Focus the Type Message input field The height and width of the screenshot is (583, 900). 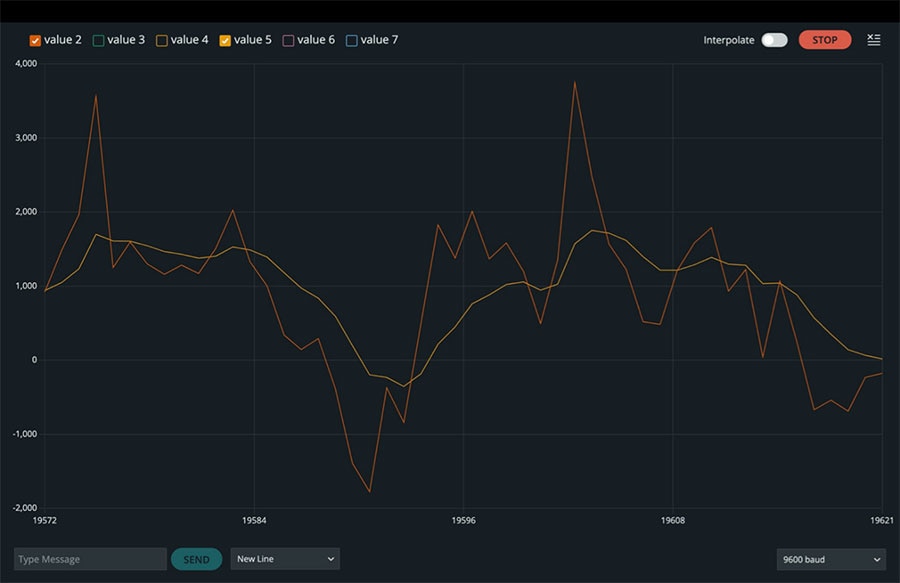(x=90, y=559)
